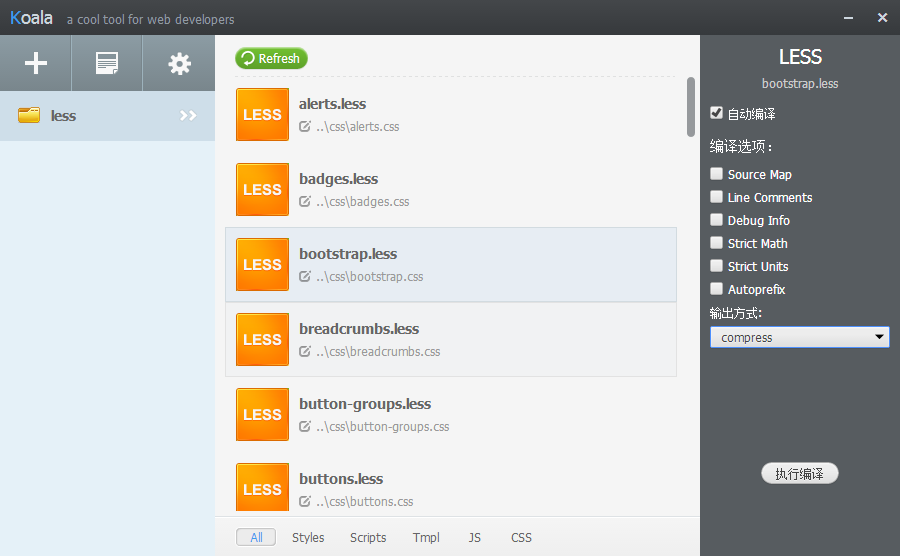900x556 pixels.
Task: Select the Tmpl filter tab
Action: click(x=426, y=538)
